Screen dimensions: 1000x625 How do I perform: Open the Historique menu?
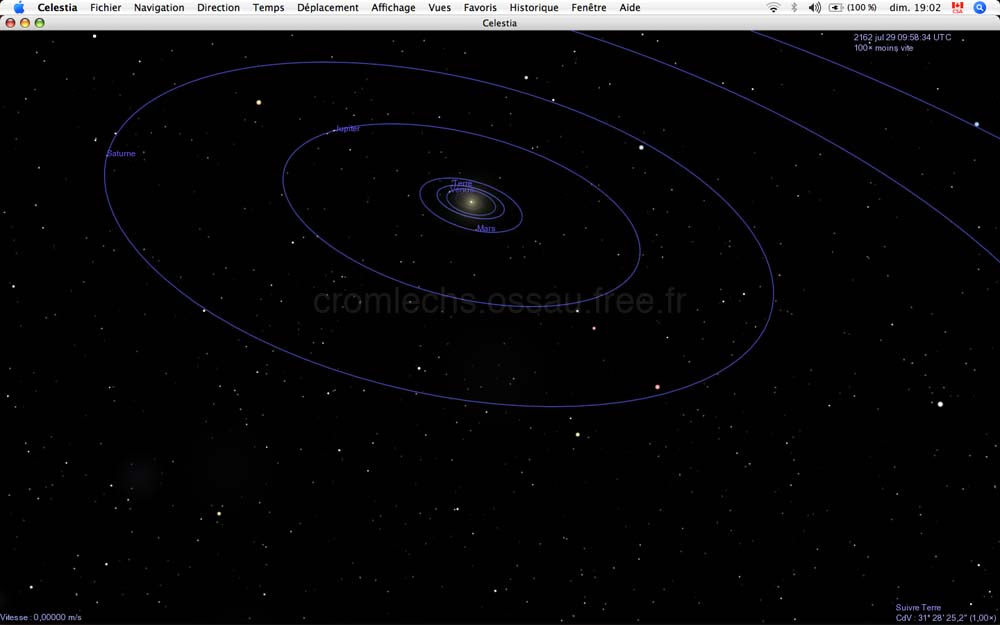pos(534,8)
